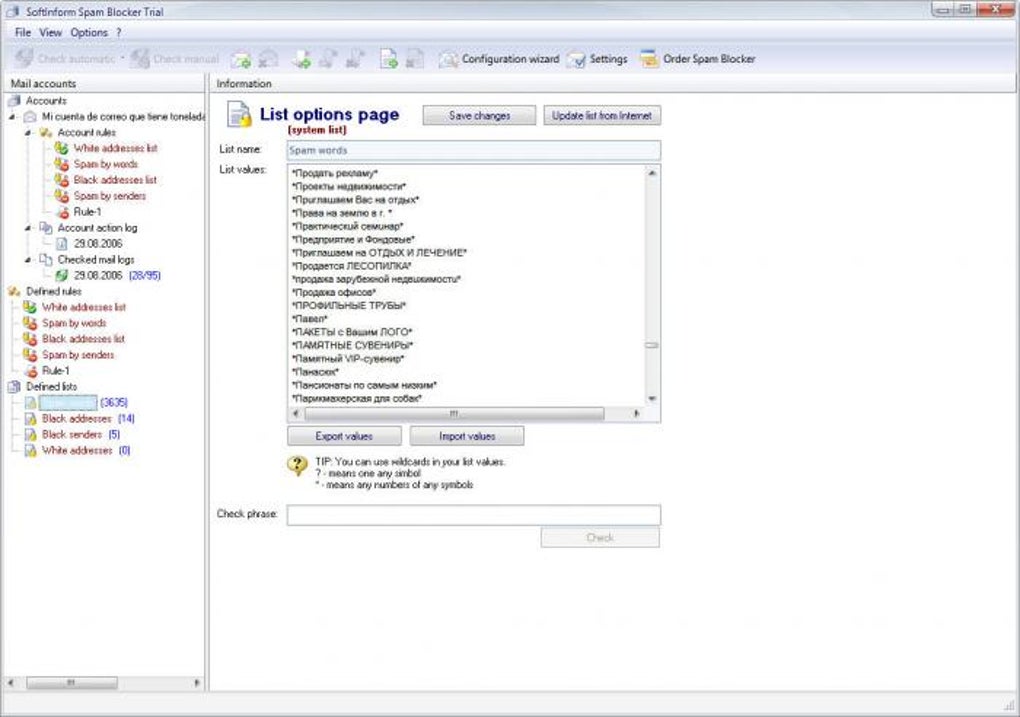Screen dimensions: 1020x717
Task: Open the ? help menu
Action: 118,33
